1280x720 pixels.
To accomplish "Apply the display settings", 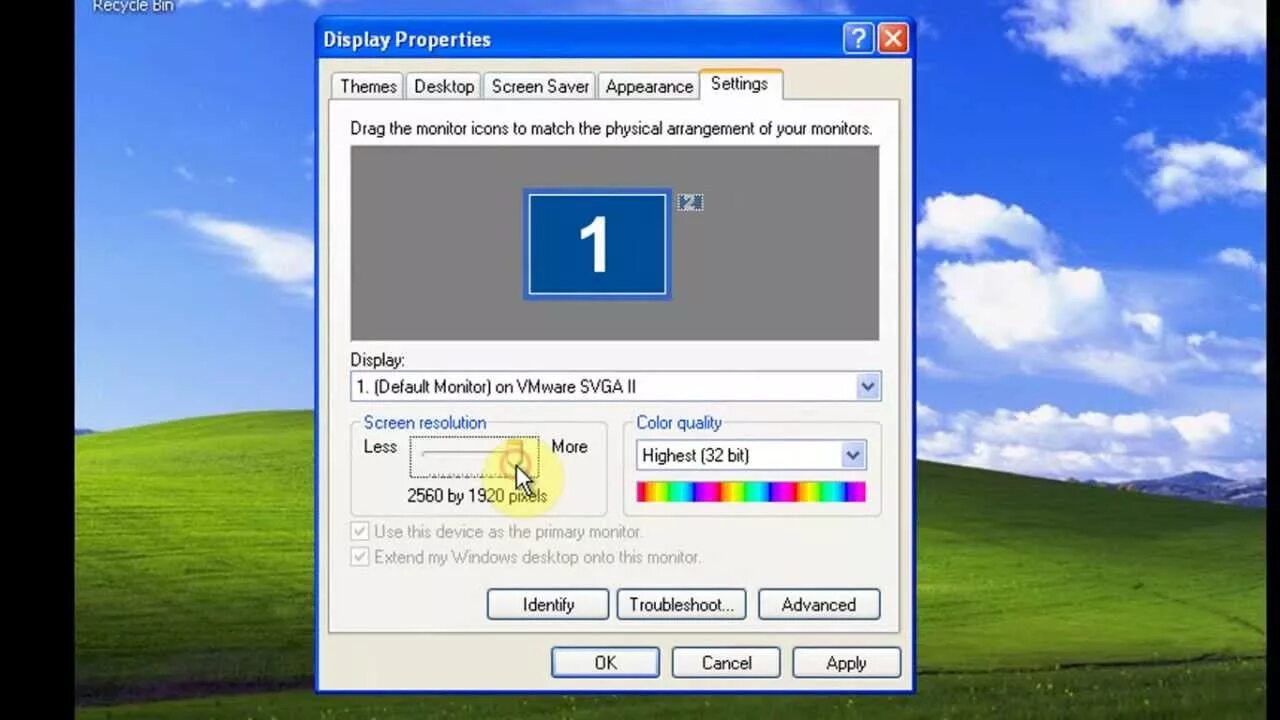I will coord(846,662).
